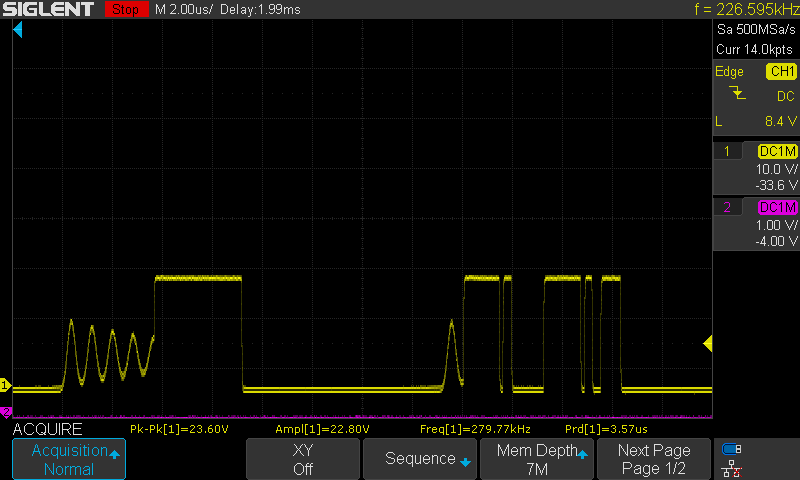Select the channel 1 number badge
This screenshot has height=480, width=800.
point(727,151)
